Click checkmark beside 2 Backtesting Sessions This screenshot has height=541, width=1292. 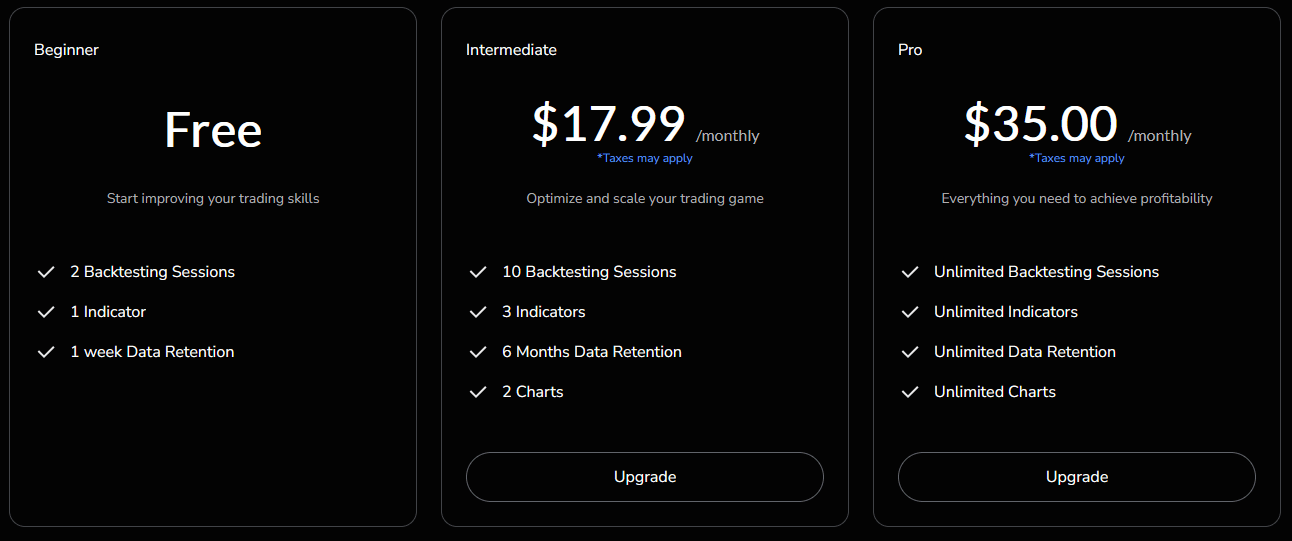[46, 272]
